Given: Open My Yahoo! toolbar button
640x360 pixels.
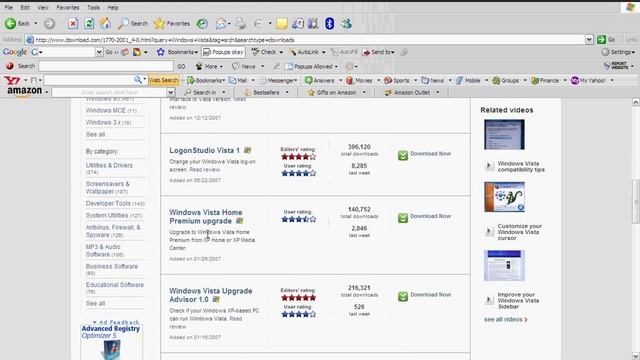Looking at the screenshot, I should (588, 80).
